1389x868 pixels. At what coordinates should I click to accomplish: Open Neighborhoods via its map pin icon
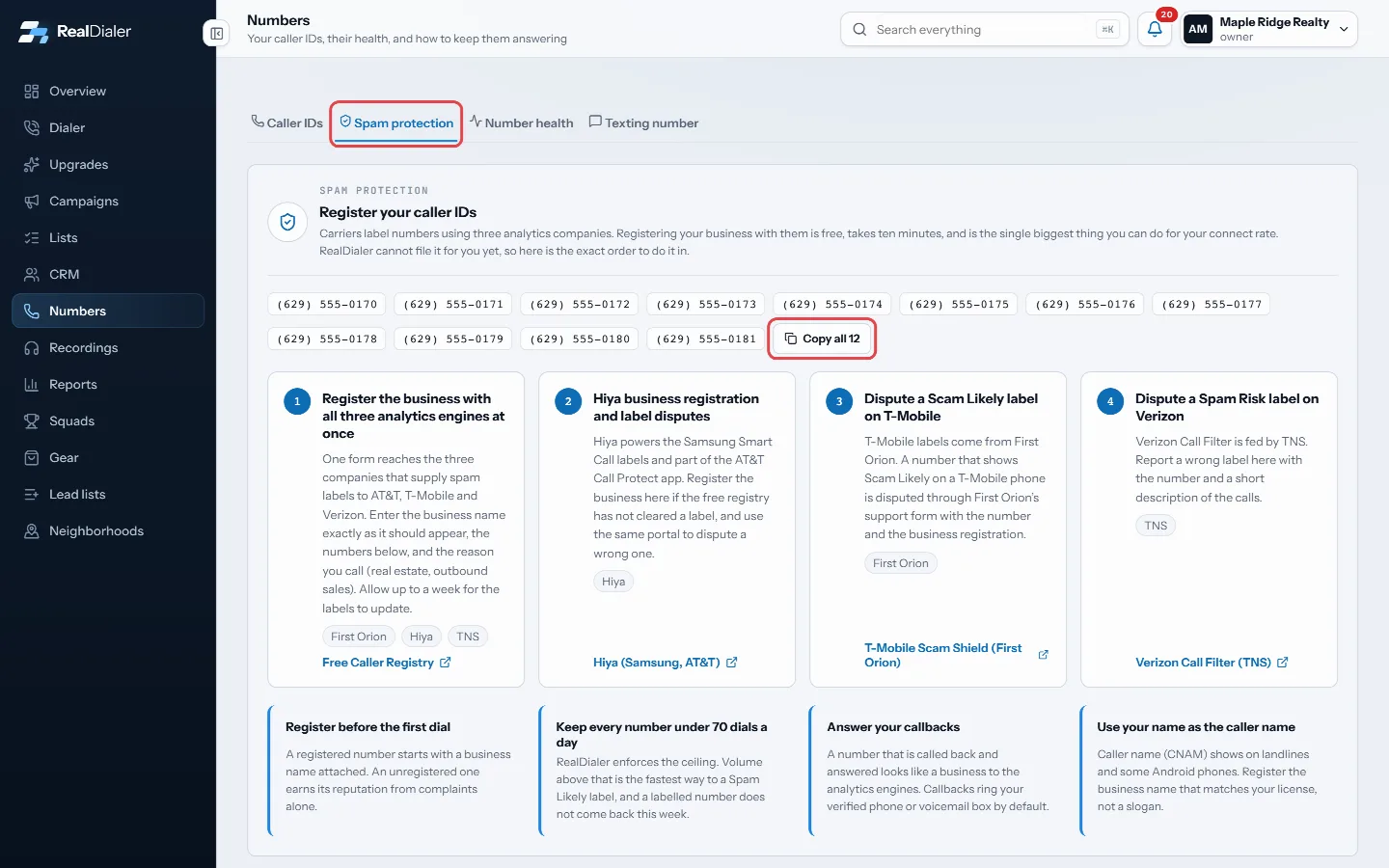(32, 531)
